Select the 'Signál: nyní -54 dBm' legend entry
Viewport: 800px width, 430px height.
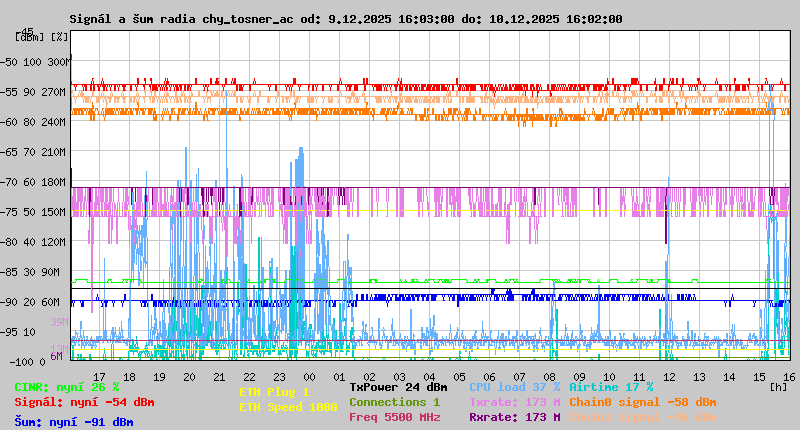[x=84, y=402]
